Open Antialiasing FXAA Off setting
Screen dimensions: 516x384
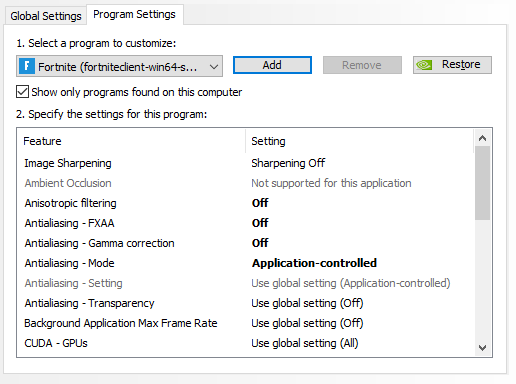click(260, 223)
